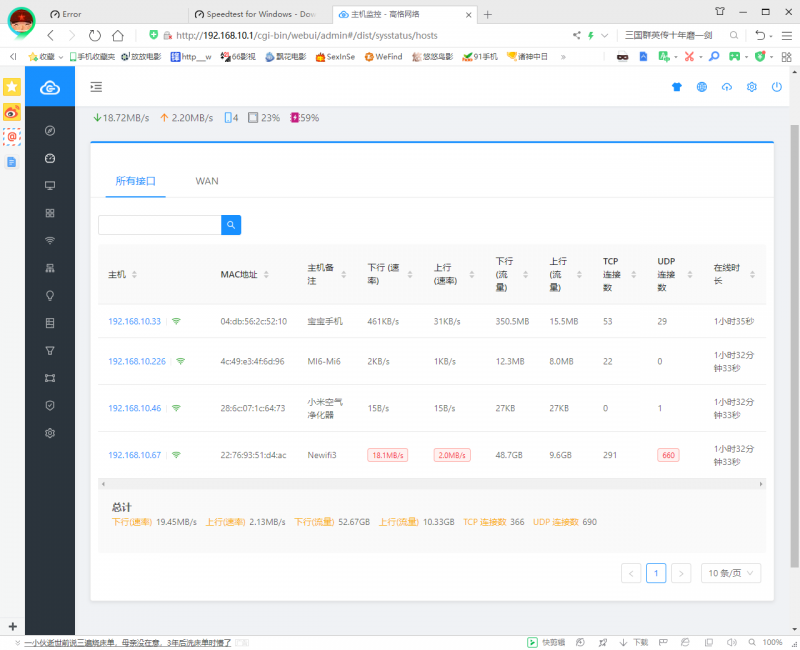Click the blue search magnifier button
This screenshot has width=800, height=650.
pyautogui.click(x=231, y=225)
